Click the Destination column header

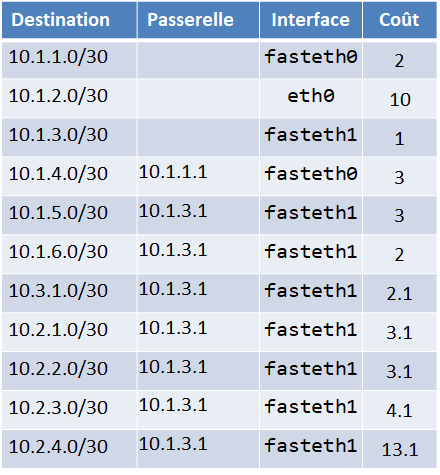[69, 20]
